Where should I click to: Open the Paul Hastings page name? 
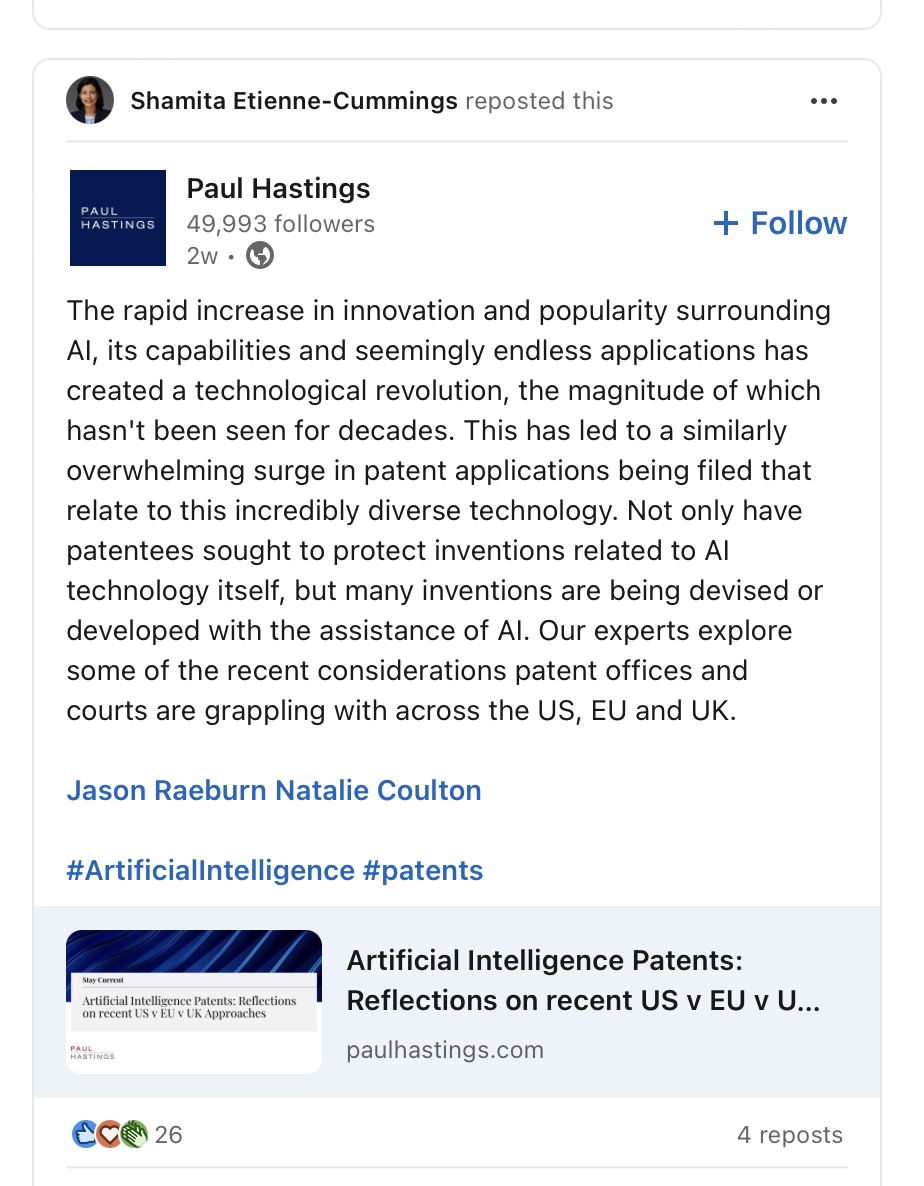pos(278,188)
